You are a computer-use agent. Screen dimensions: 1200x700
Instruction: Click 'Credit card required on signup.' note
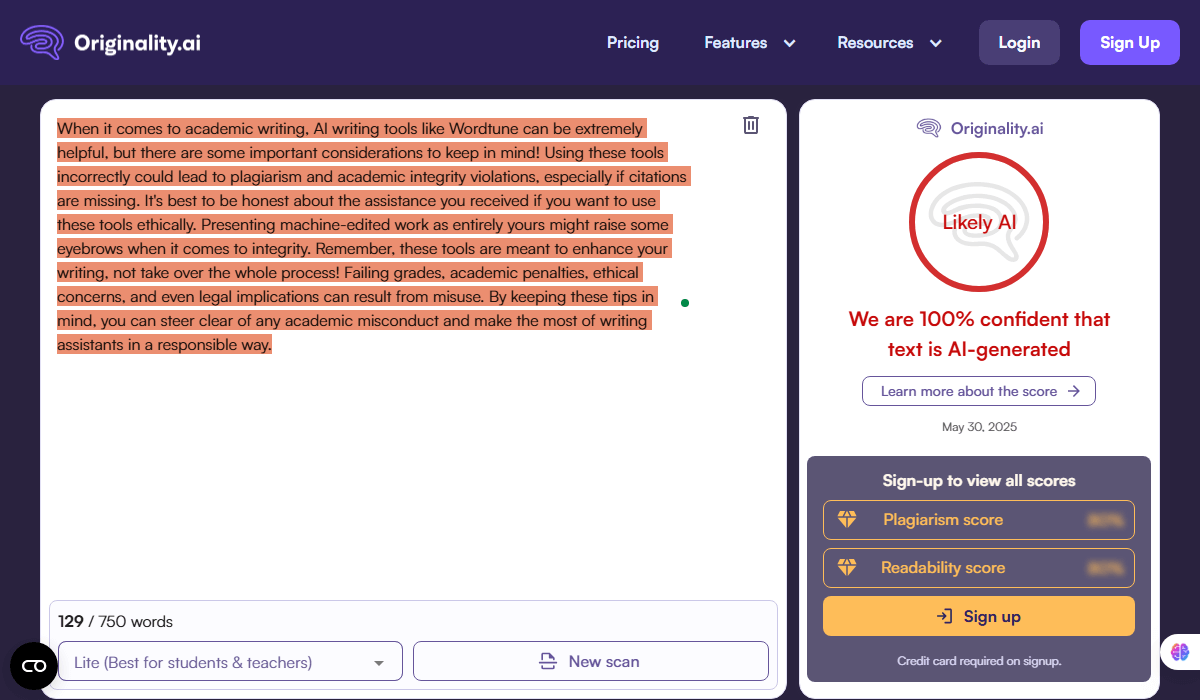pyautogui.click(x=979, y=661)
